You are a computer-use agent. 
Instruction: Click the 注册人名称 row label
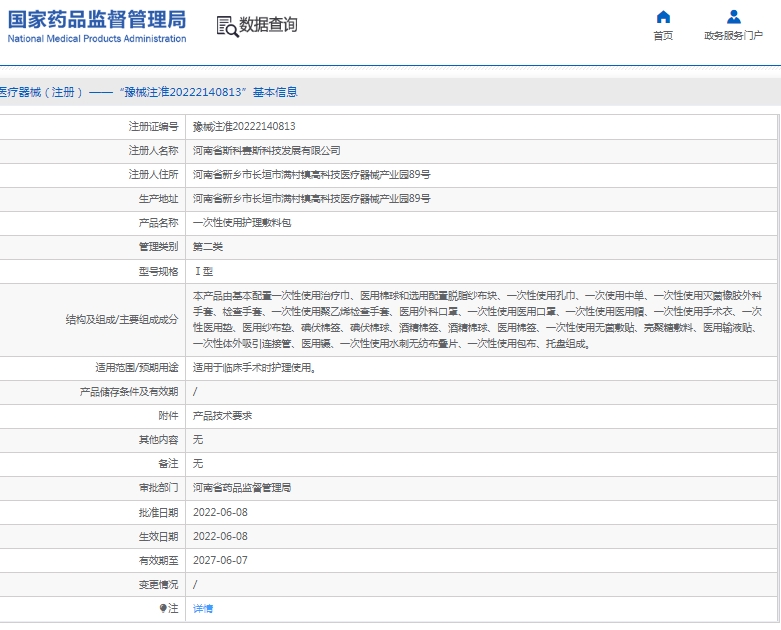coord(153,150)
